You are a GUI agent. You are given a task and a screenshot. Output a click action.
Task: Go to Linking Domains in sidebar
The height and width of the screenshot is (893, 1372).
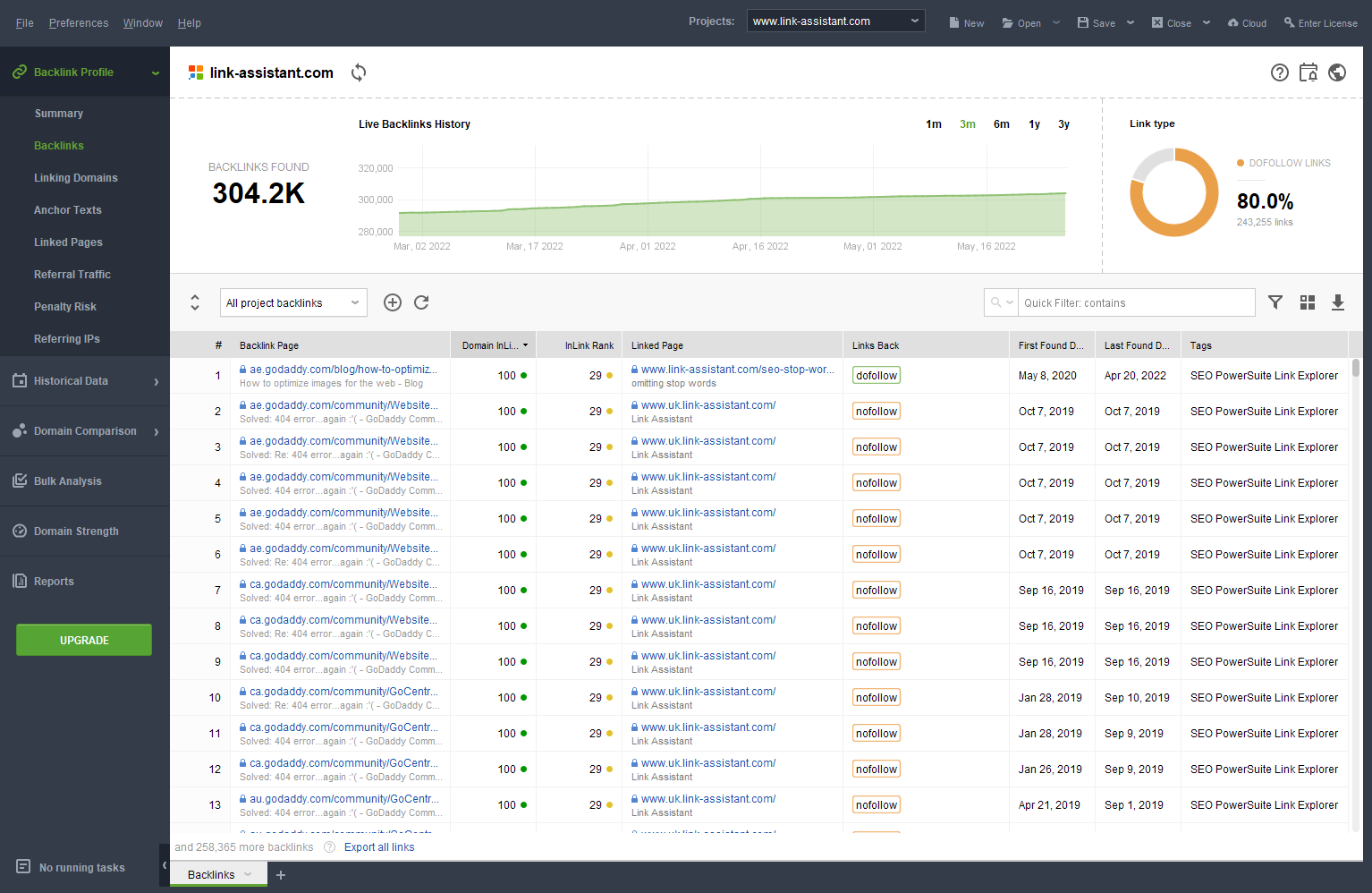click(76, 178)
